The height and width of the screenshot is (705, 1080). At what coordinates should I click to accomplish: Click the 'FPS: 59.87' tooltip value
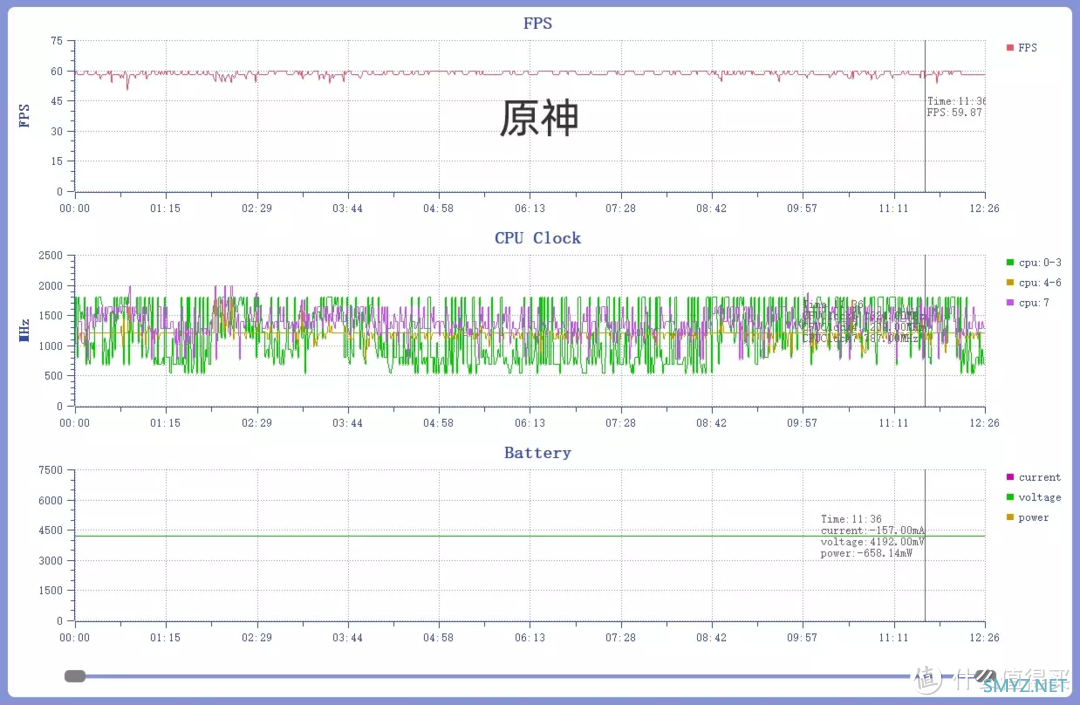955,112
